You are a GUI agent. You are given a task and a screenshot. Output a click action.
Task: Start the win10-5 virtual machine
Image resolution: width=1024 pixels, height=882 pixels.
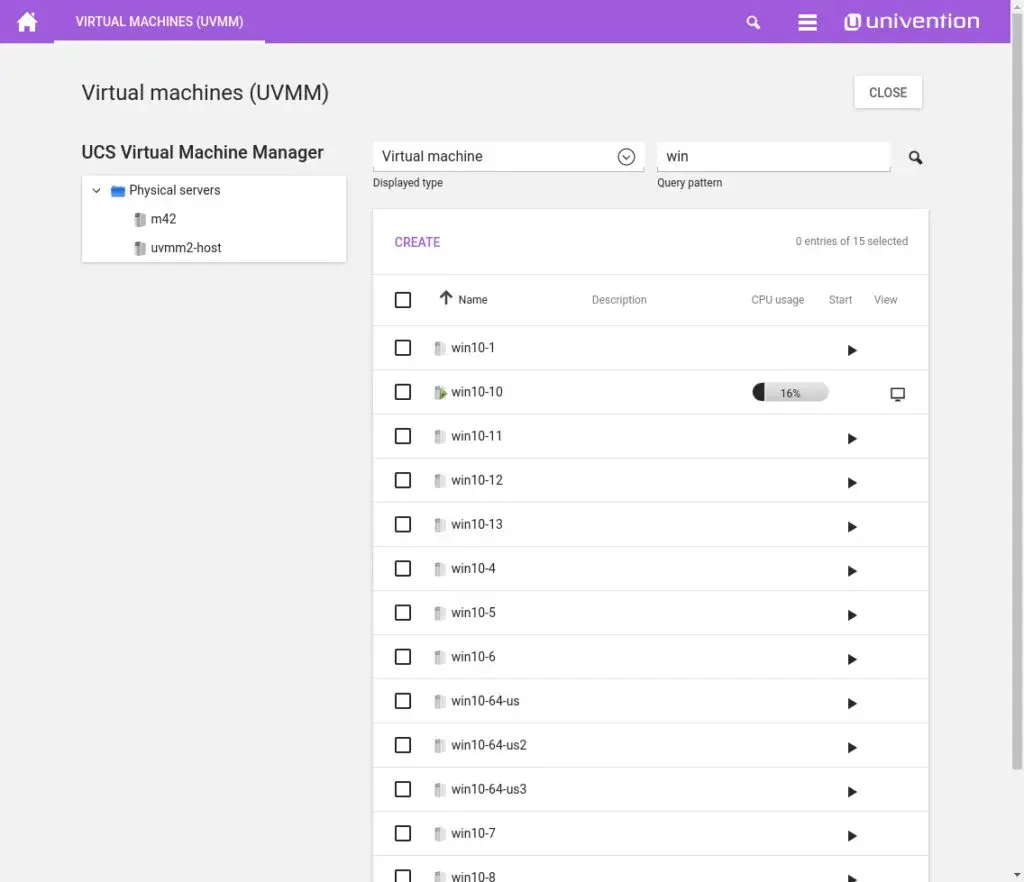852,615
